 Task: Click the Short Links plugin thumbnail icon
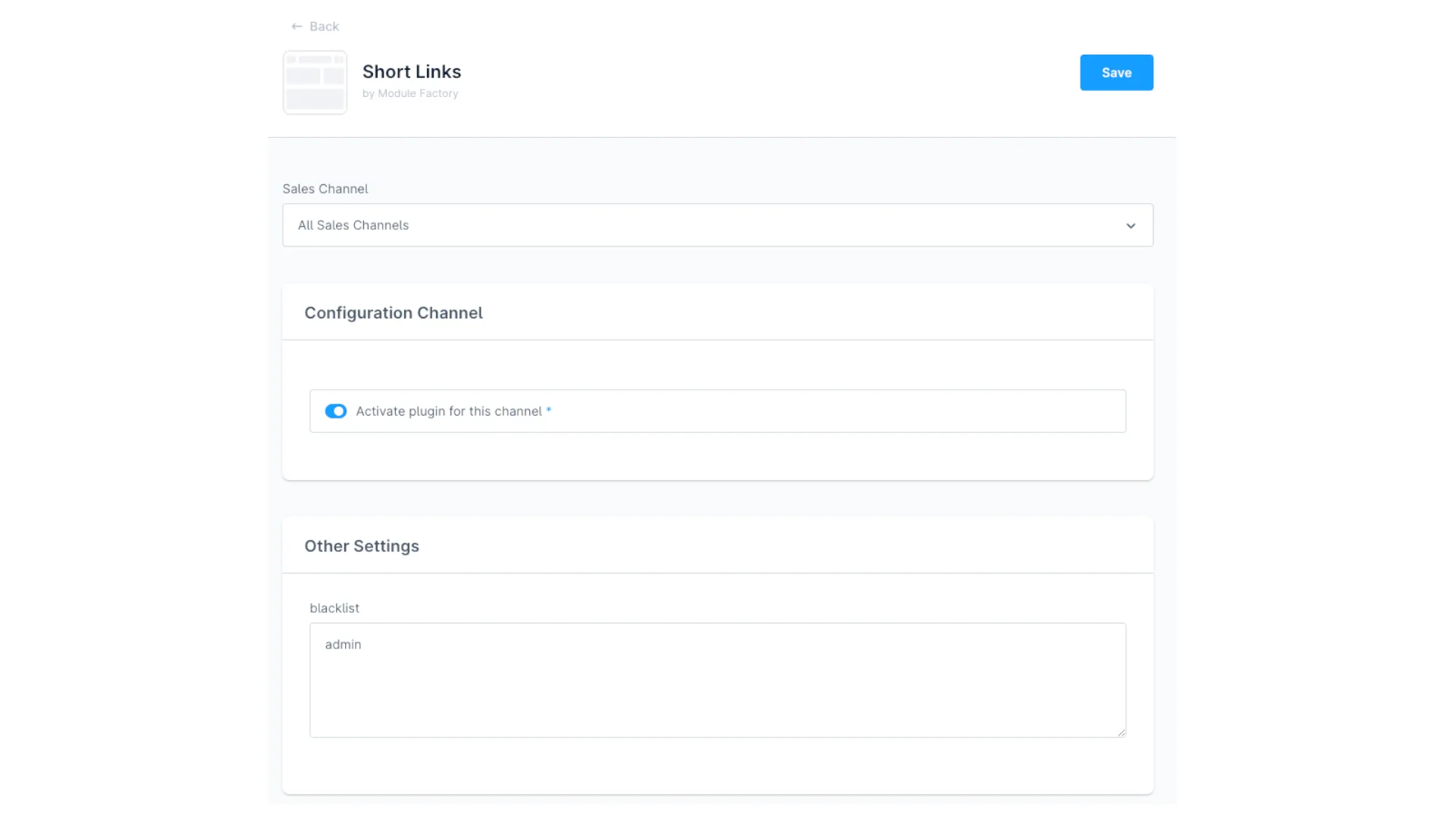[x=314, y=82]
